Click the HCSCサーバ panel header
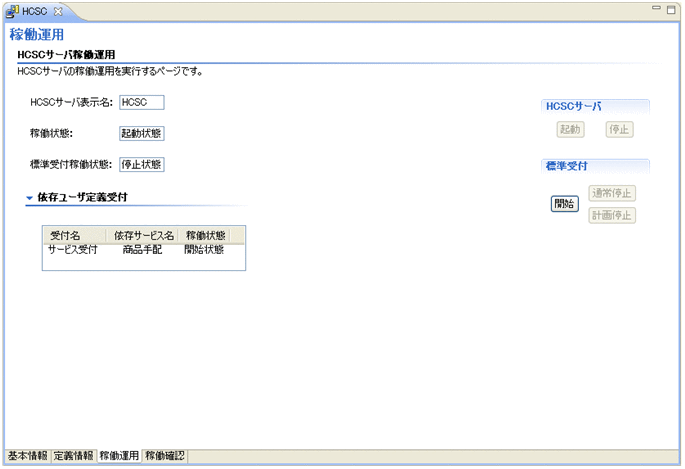 point(595,106)
